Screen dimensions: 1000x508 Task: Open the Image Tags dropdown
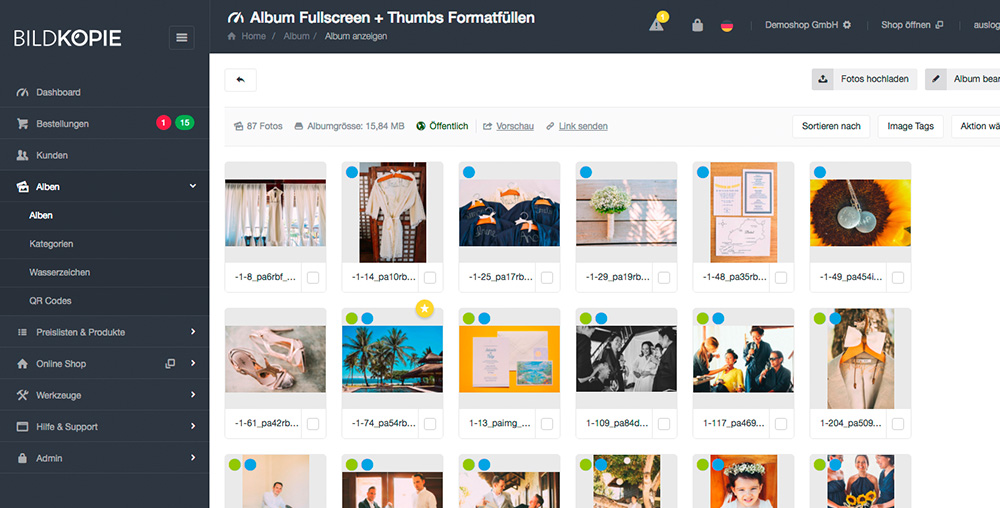pyautogui.click(x=910, y=126)
